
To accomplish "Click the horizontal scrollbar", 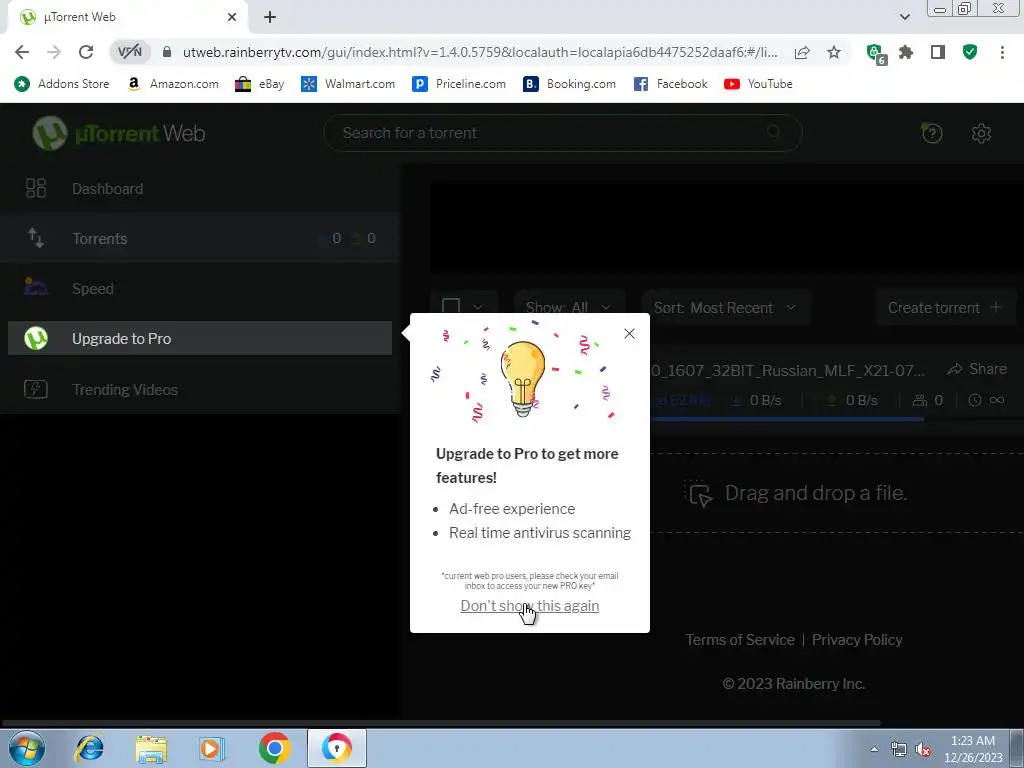I will (x=441, y=723).
